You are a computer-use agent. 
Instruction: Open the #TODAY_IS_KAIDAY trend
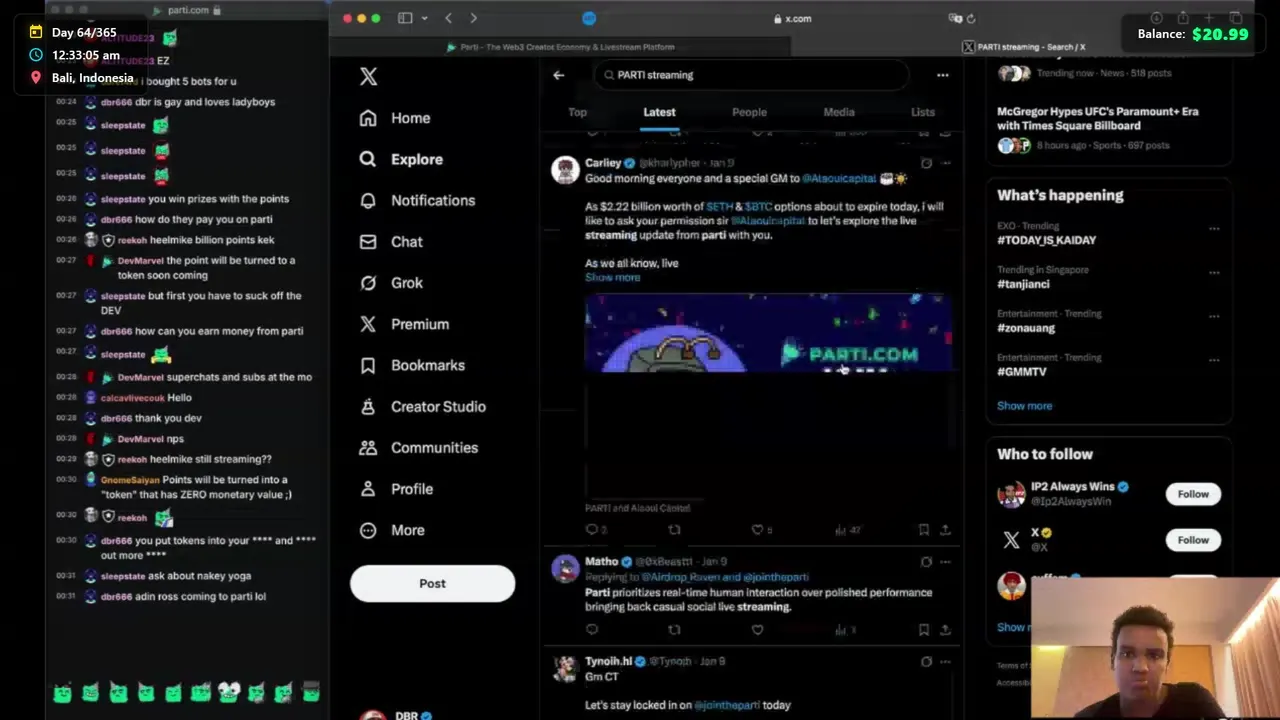coord(1046,240)
